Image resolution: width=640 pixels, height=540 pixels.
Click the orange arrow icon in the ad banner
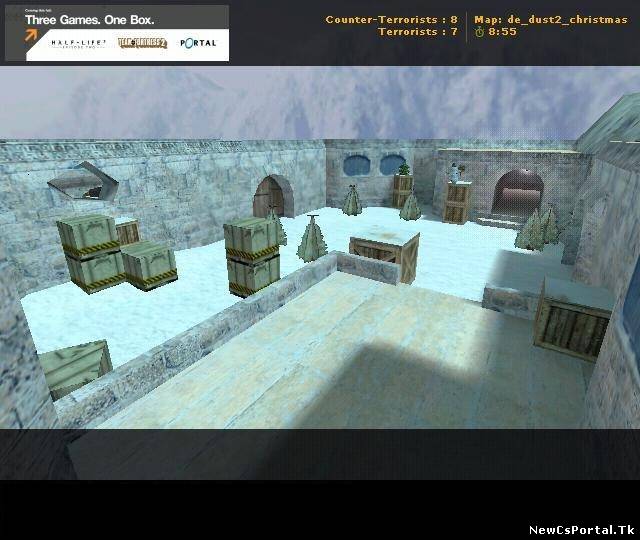click(x=31, y=35)
